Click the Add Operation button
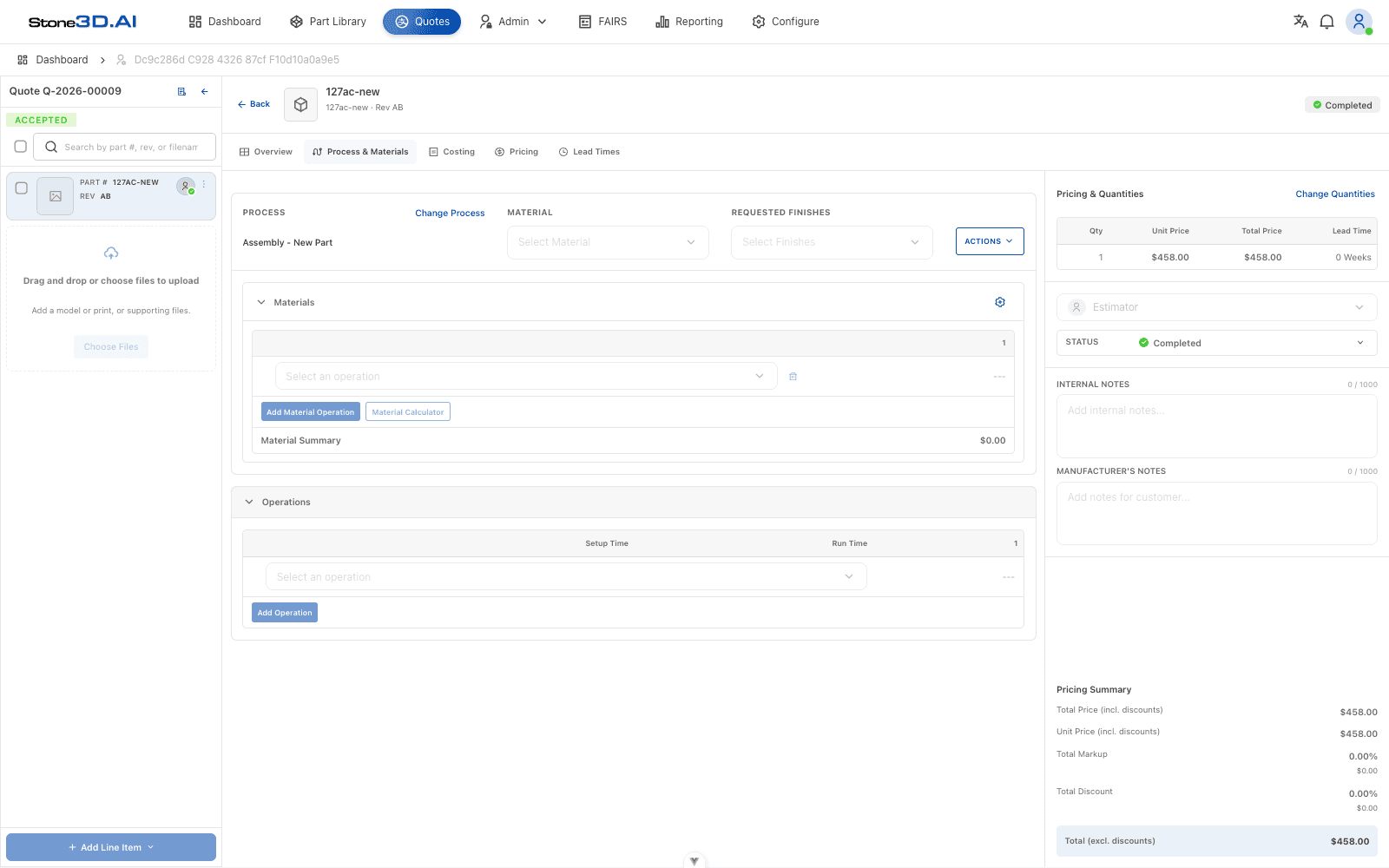Viewport: 1389px width, 868px height. (x=285, y=613)
